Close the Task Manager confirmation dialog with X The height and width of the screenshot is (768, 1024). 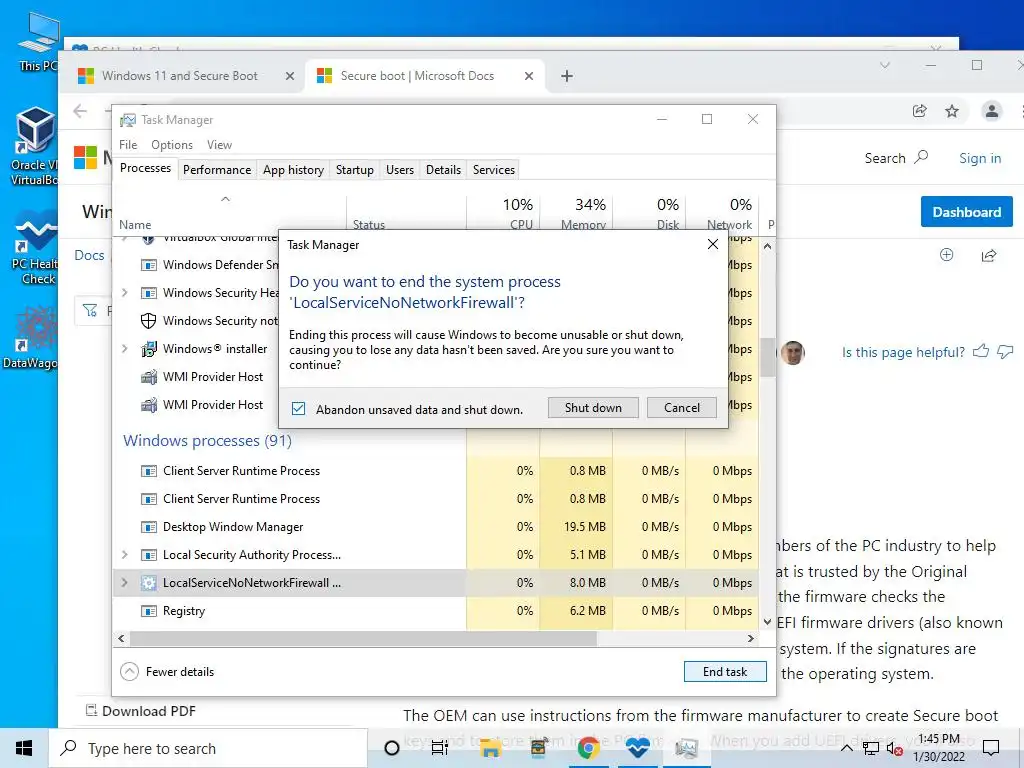[712, 244]
